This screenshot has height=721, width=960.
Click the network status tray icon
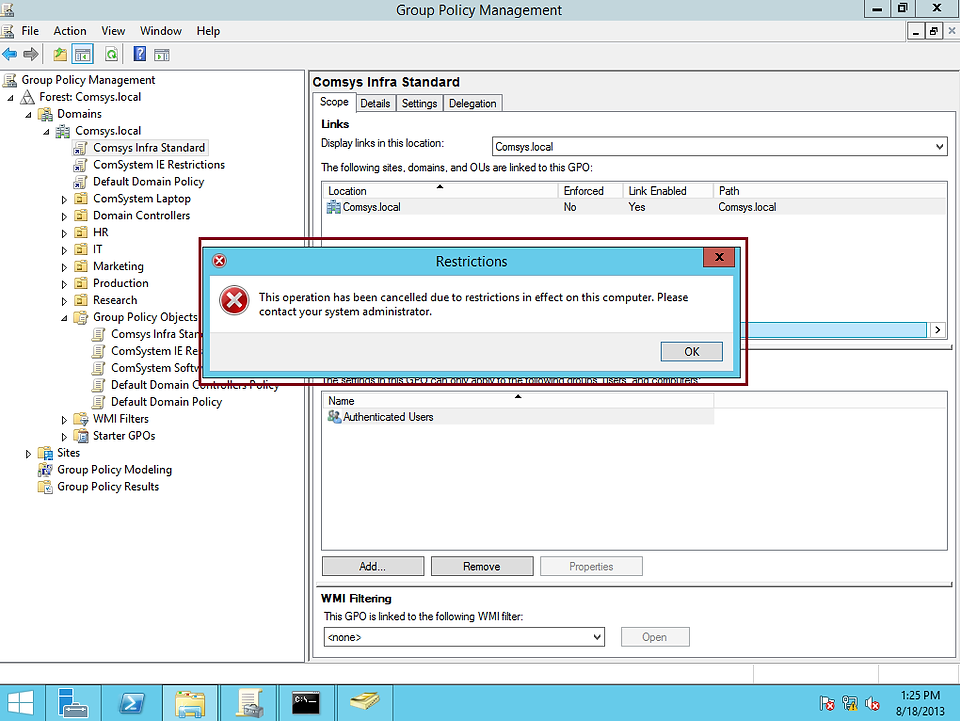850,704
